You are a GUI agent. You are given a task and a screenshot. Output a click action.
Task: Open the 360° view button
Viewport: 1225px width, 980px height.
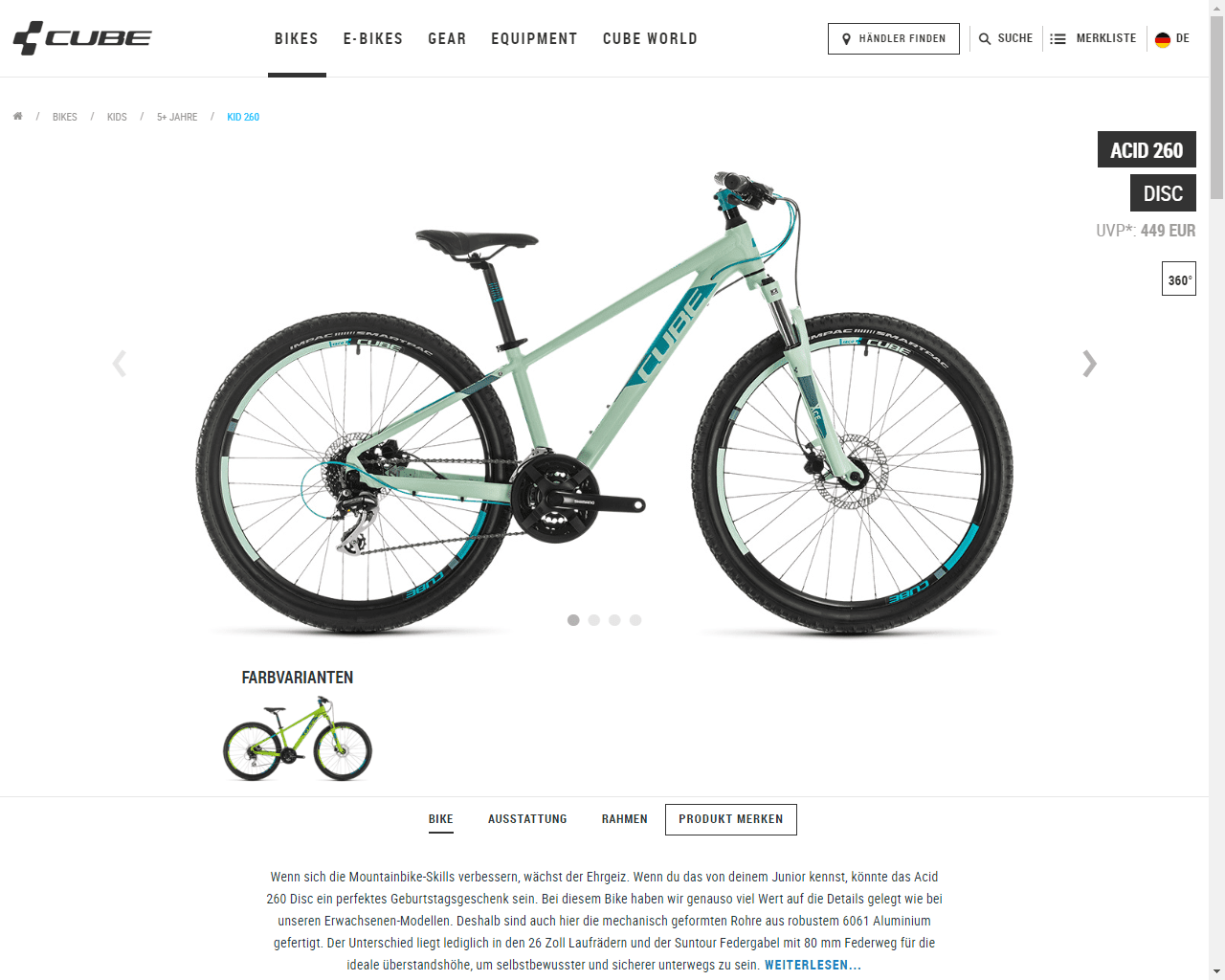pyautogui.click(x=1179, y=278)
